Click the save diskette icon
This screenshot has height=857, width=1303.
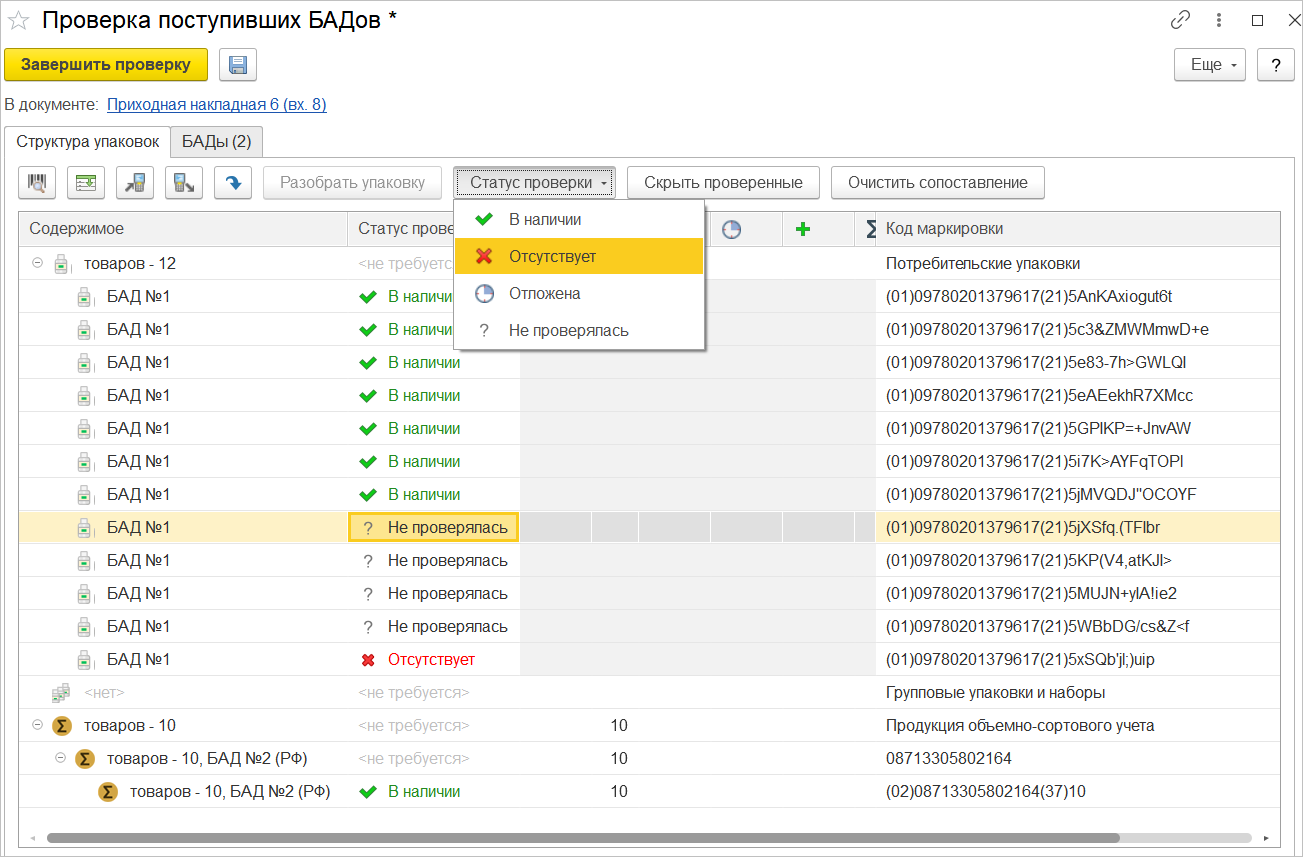tap(238, 65)
